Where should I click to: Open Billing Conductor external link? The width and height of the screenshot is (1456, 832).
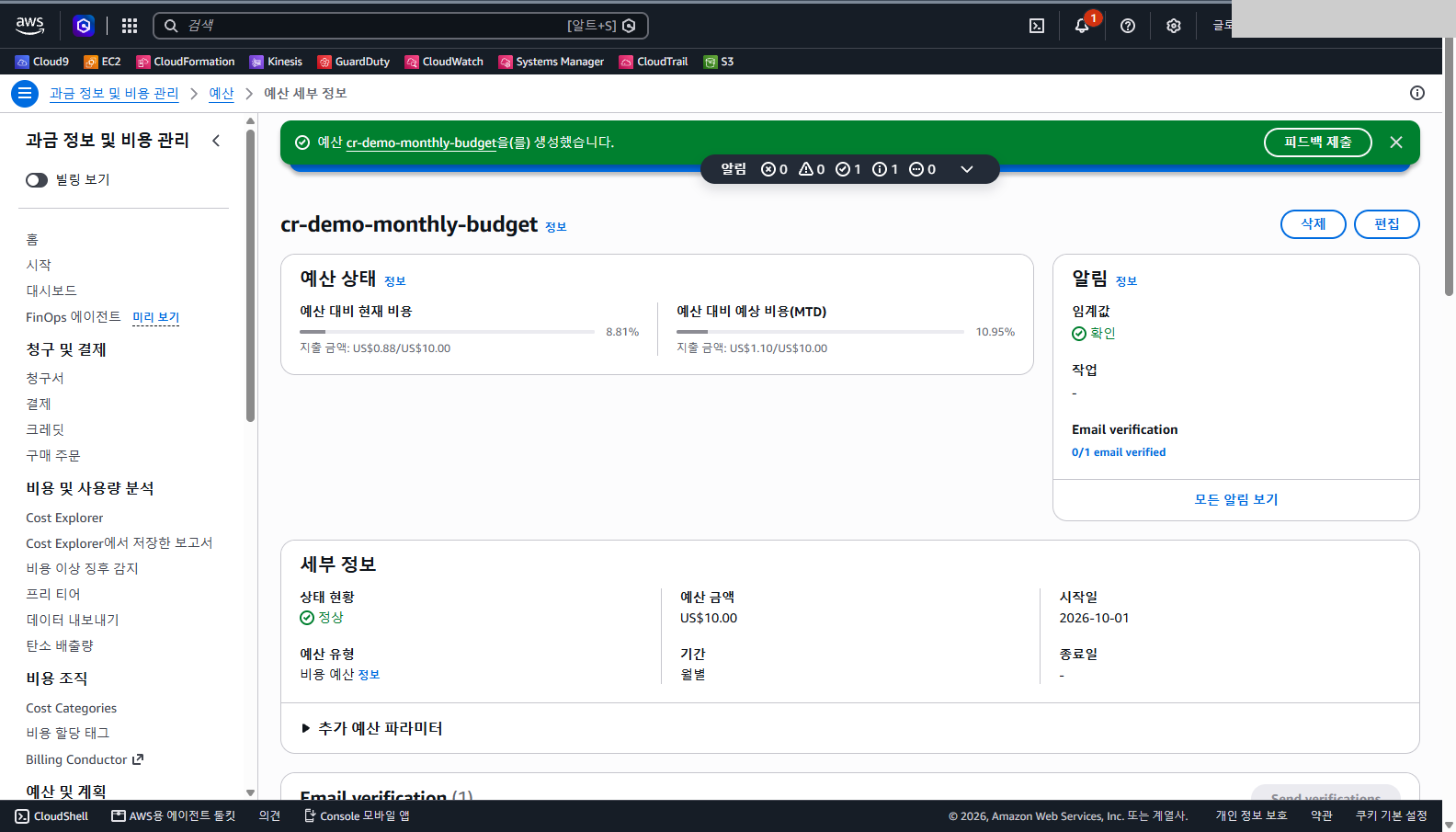coord(85,759)
